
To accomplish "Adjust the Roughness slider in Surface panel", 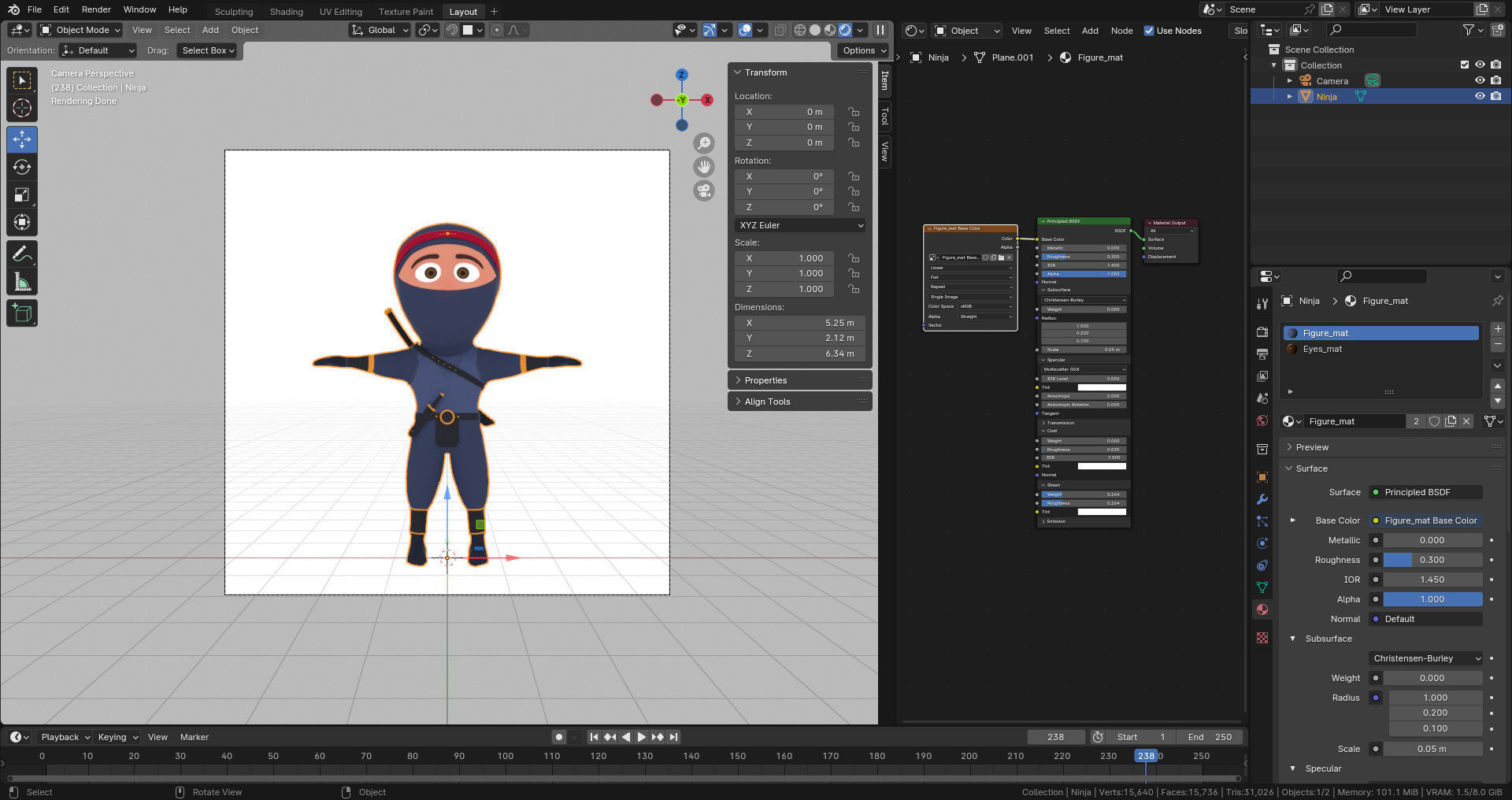I will point(1432,560).
